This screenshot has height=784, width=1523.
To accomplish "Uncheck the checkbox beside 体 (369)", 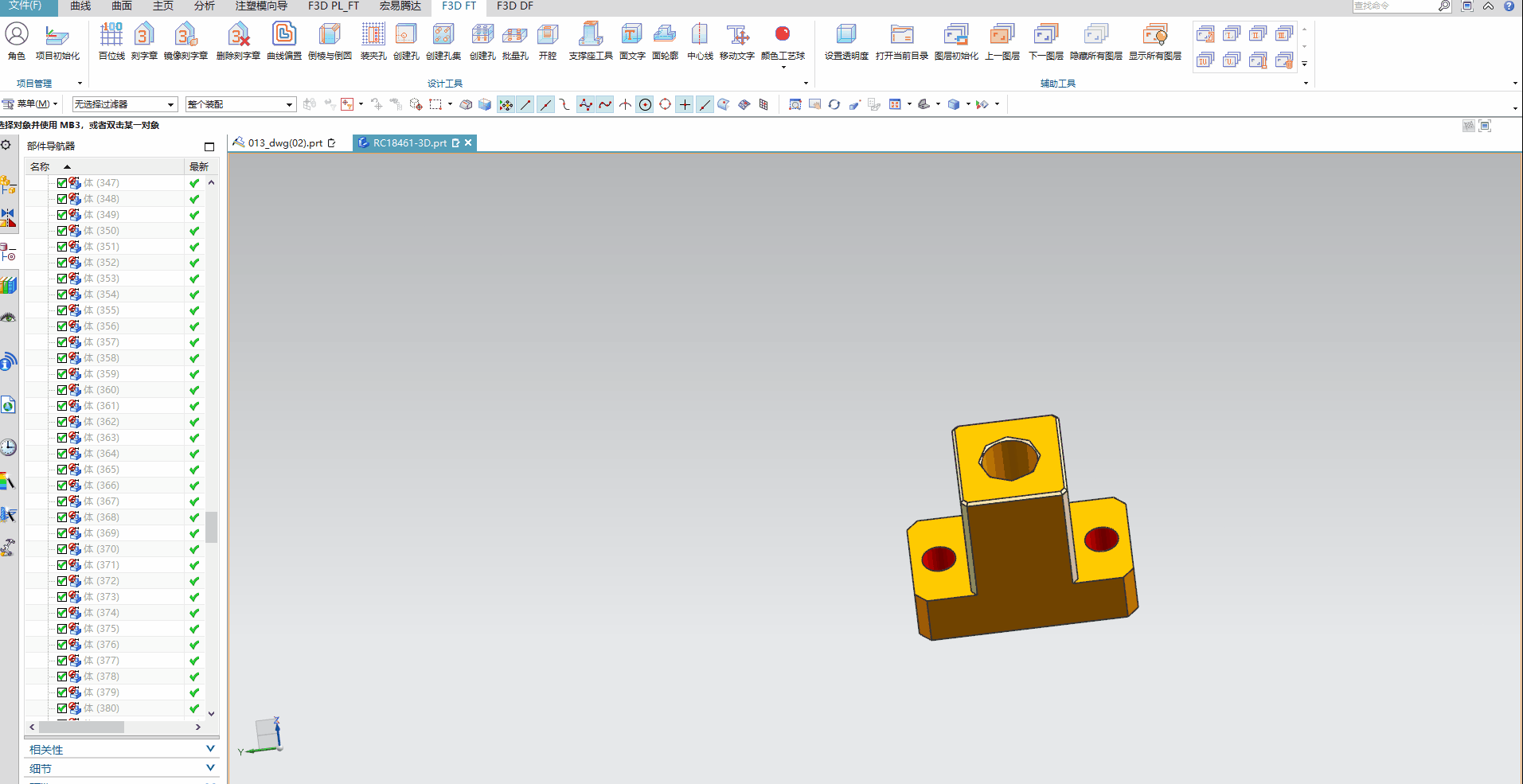I will pyautogui.click(x=62, y=533).
